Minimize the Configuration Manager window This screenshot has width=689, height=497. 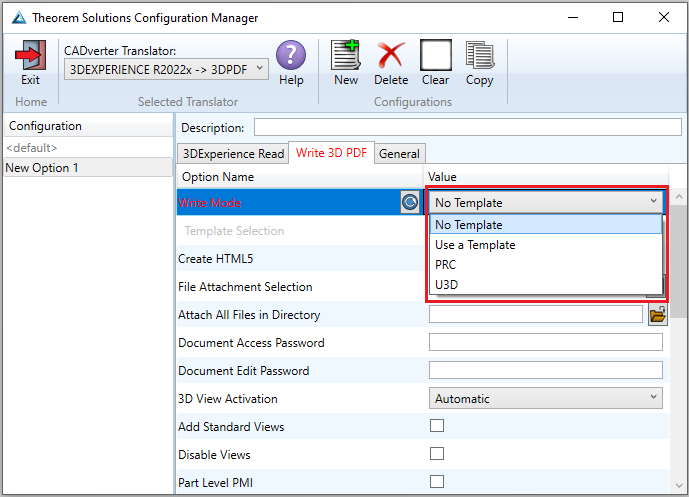[x=573, y=18]
